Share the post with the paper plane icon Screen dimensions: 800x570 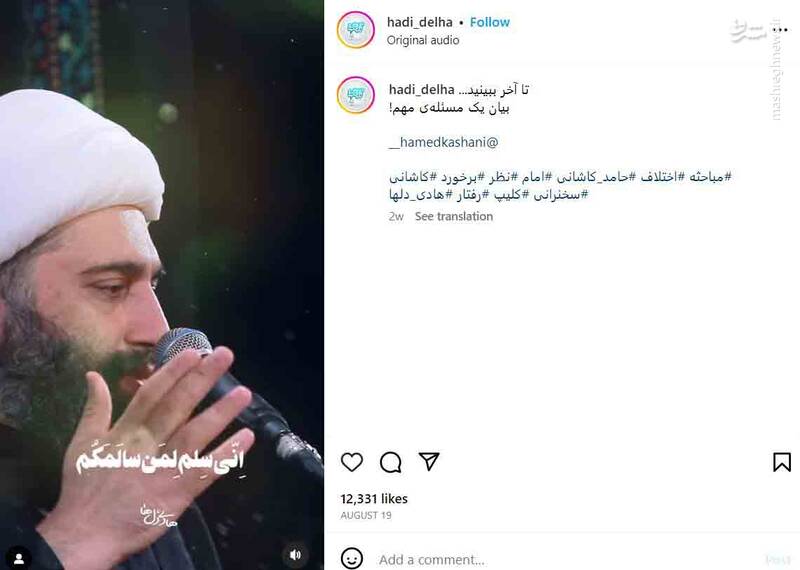[x=429, y=461]
